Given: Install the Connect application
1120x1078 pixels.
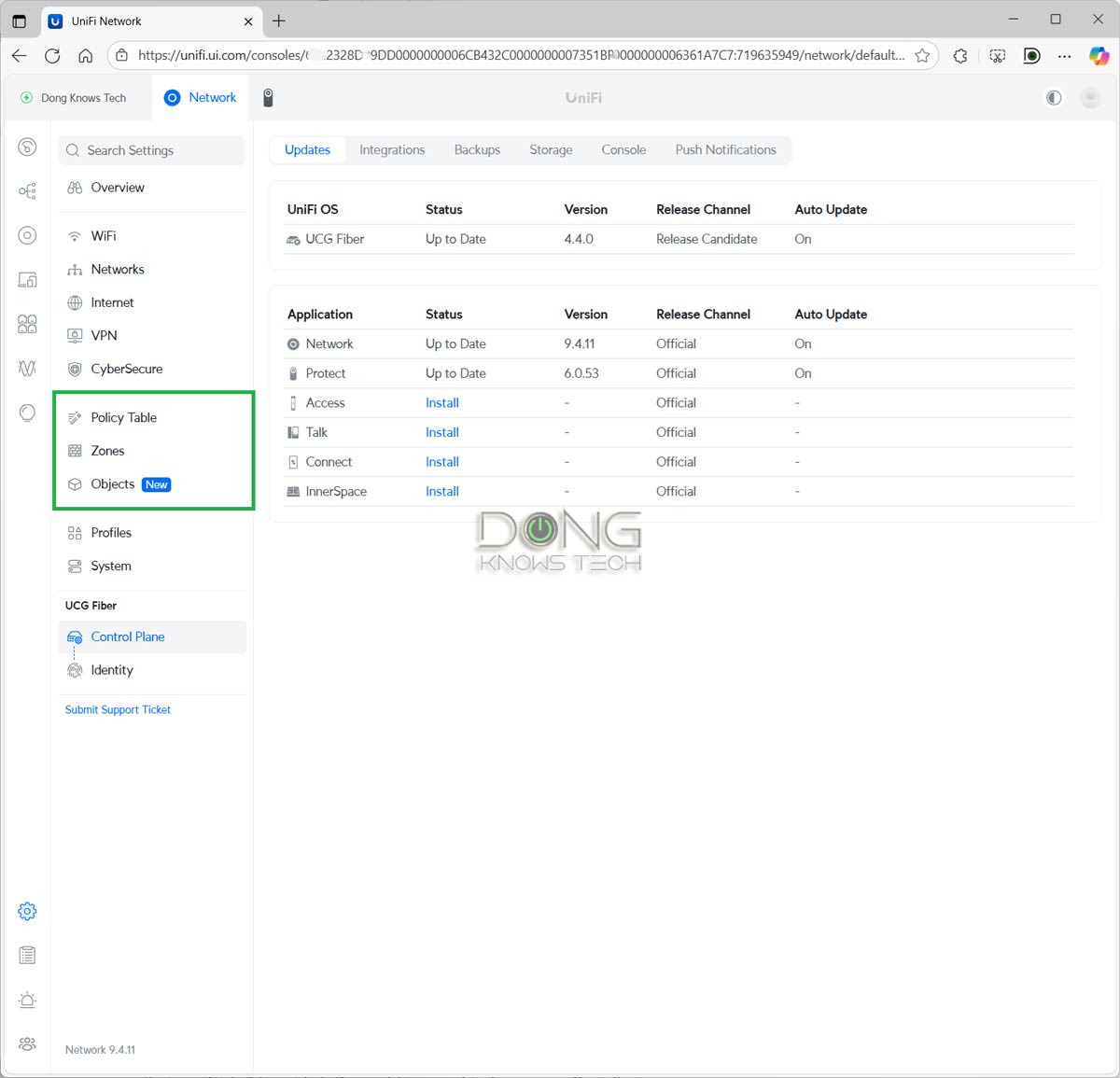Looking at the screenshot, I should (442, 462).
